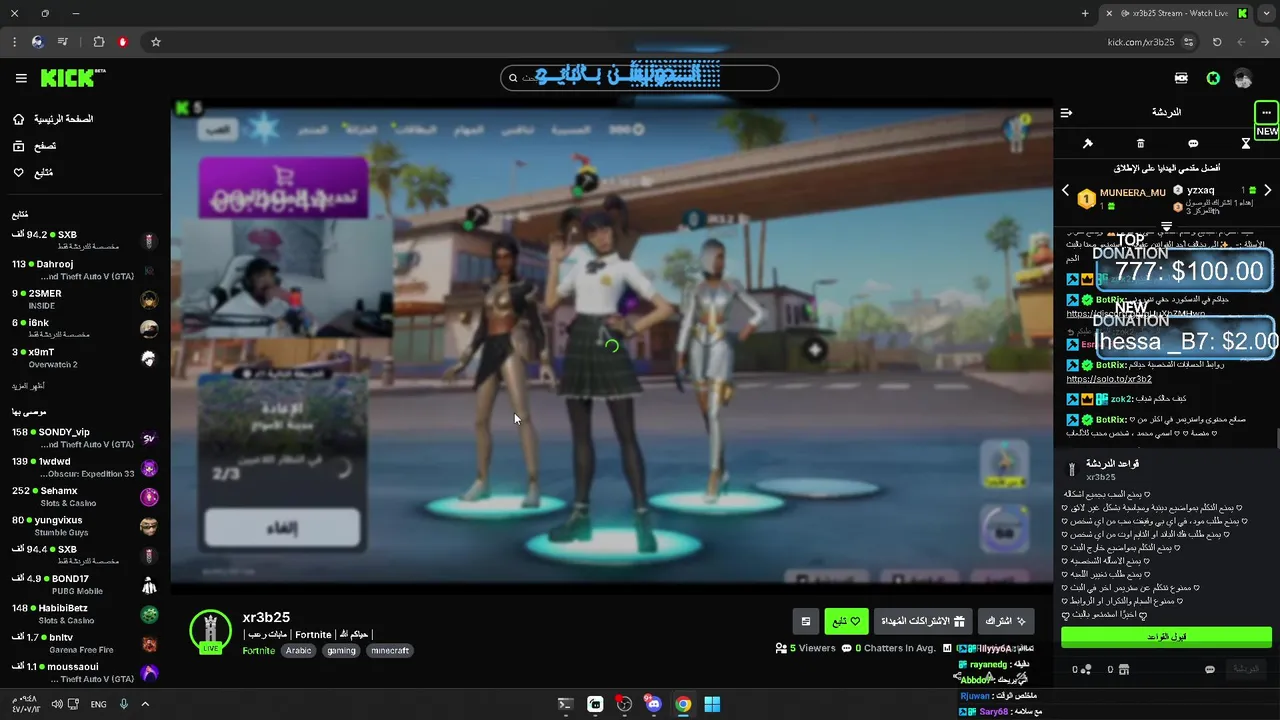This screenshot has width=1280, height=720.
Task: Click the green accept rules button
Action: coord(1166,637)
